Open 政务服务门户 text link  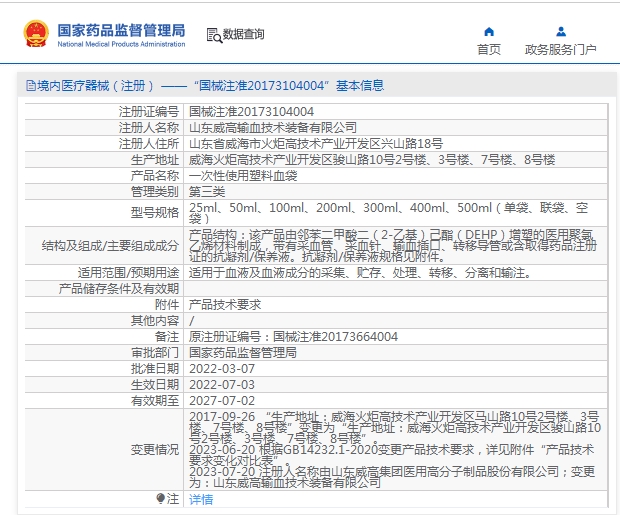(561, 49)
